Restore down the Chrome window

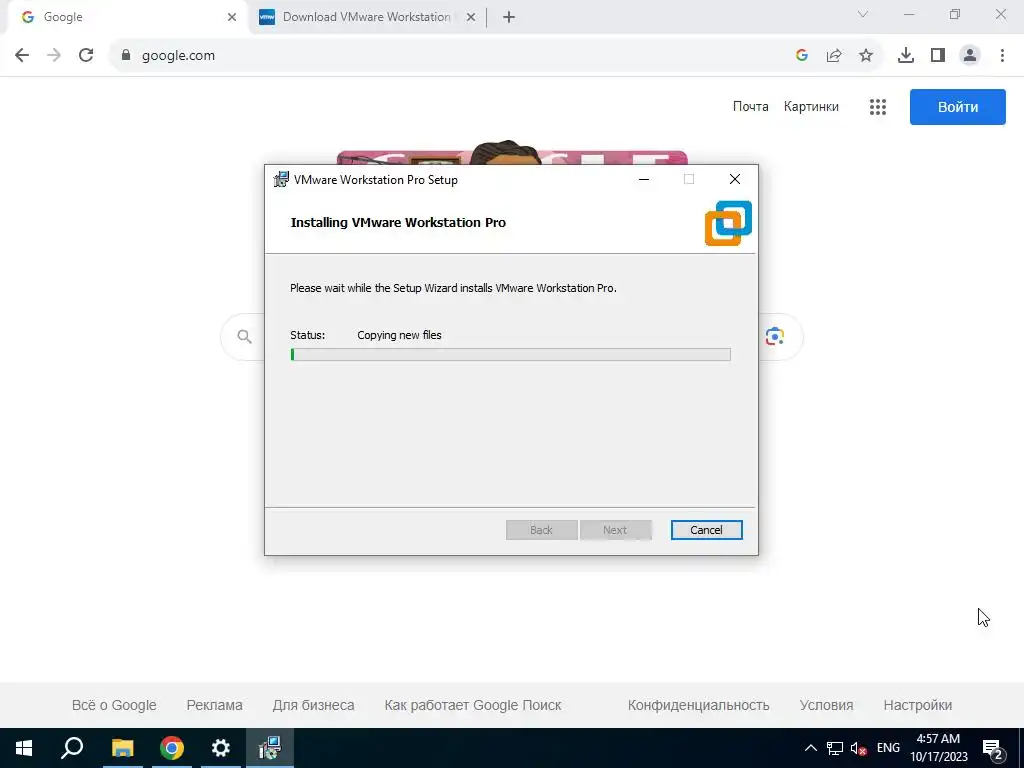point(955,14)
